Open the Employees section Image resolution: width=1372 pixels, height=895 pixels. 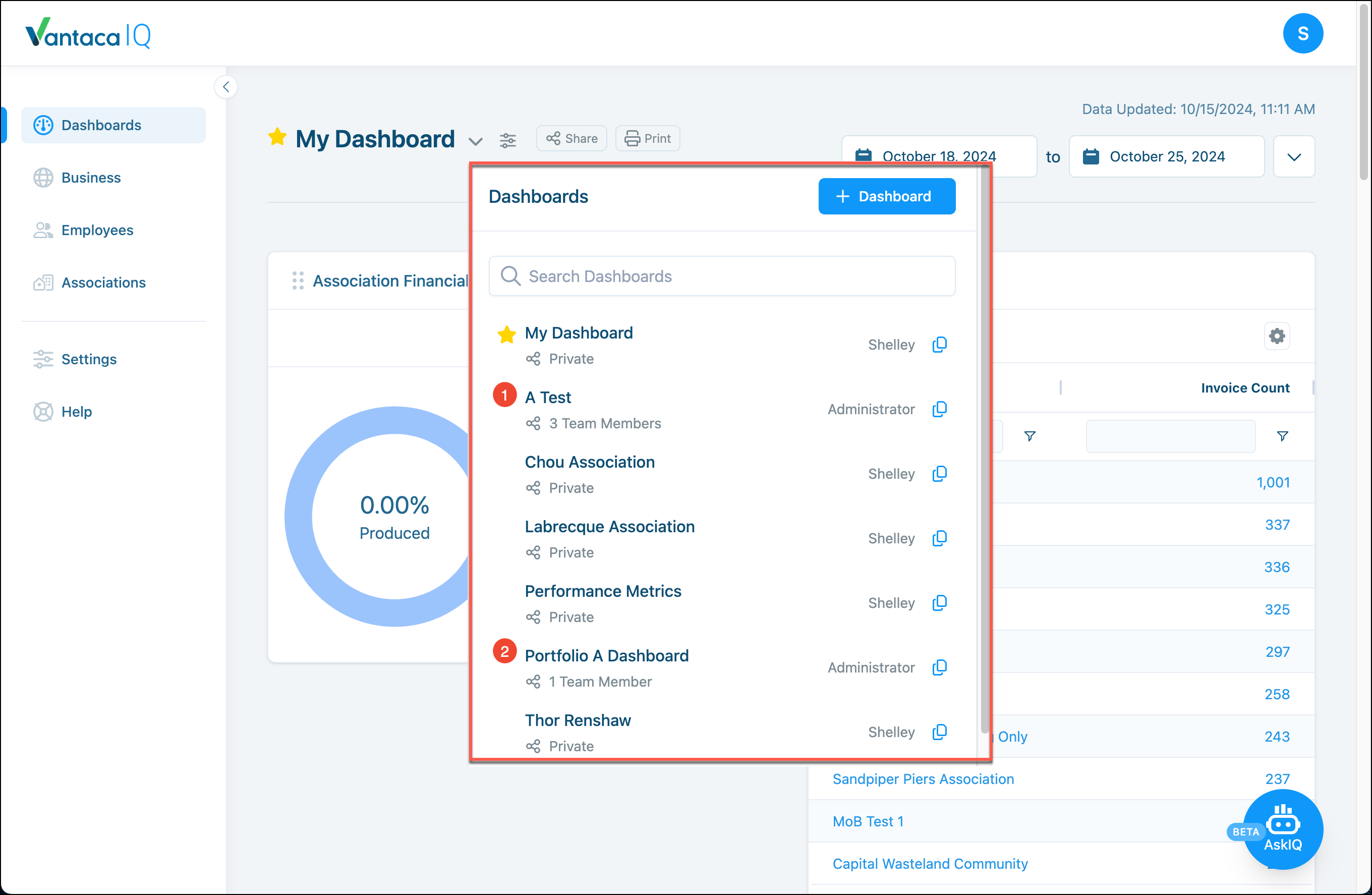click(x=97, y=230)
